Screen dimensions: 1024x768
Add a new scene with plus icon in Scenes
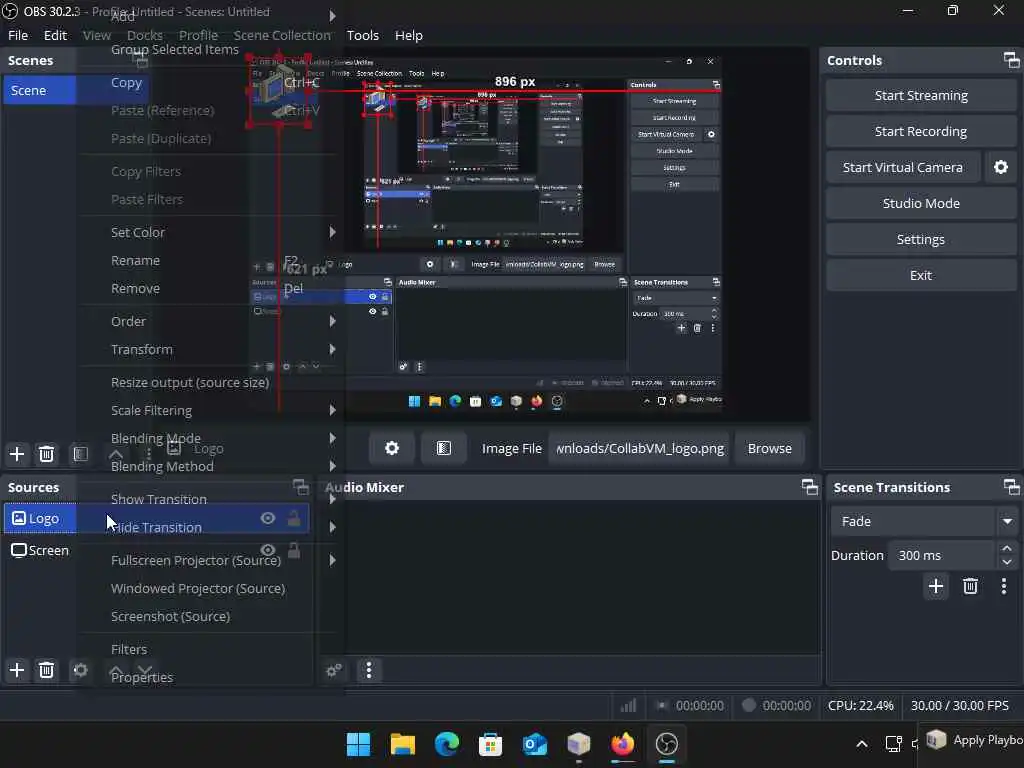point(17,454)
